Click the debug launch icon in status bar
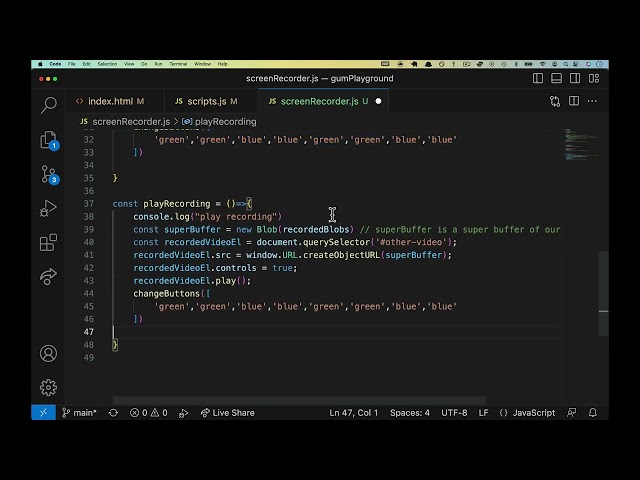Image resolution: width=640 pixels, height=480 pixels. coord(184,413)
